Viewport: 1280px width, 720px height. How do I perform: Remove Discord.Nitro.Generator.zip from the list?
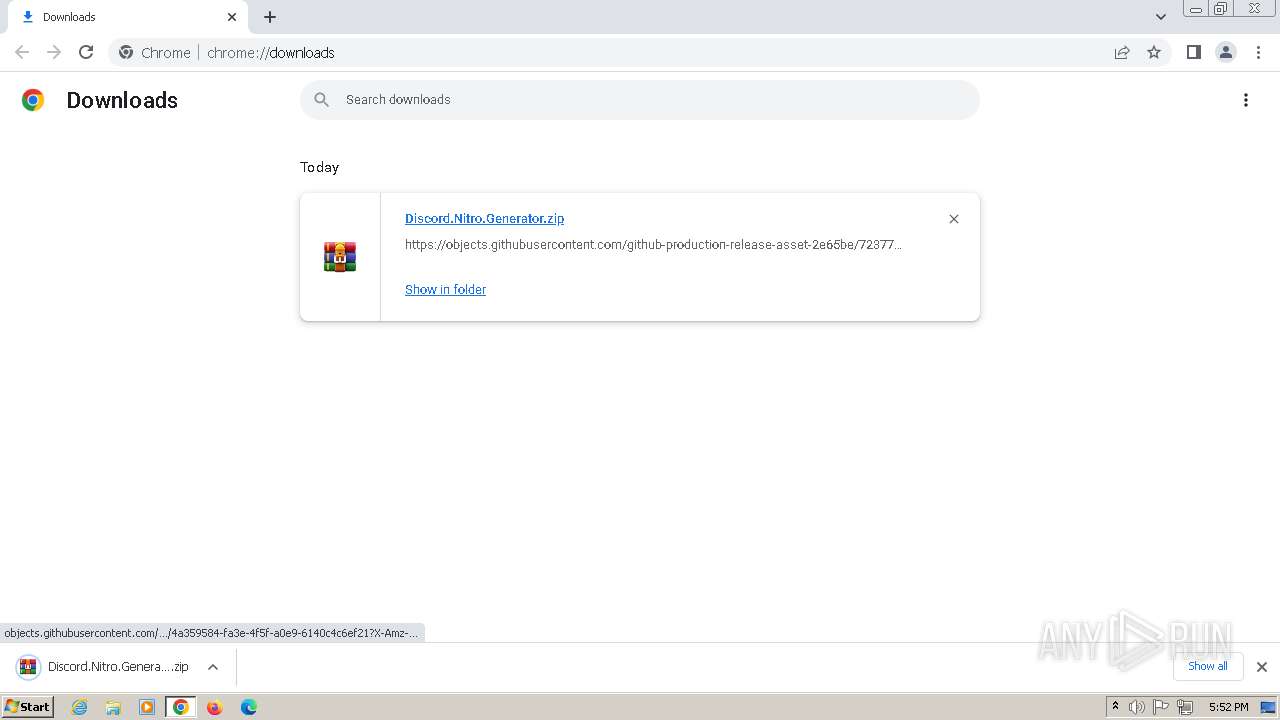point(954,219)
